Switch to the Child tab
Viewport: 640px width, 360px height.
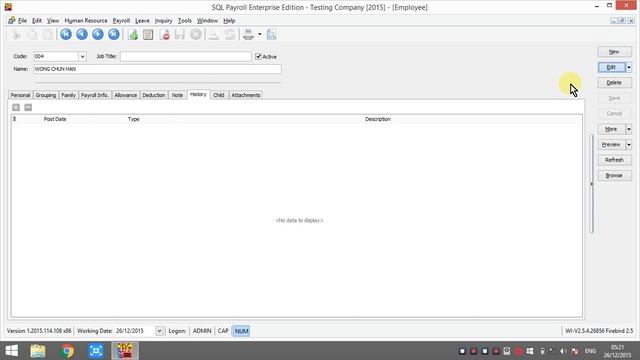coord(219,95)
